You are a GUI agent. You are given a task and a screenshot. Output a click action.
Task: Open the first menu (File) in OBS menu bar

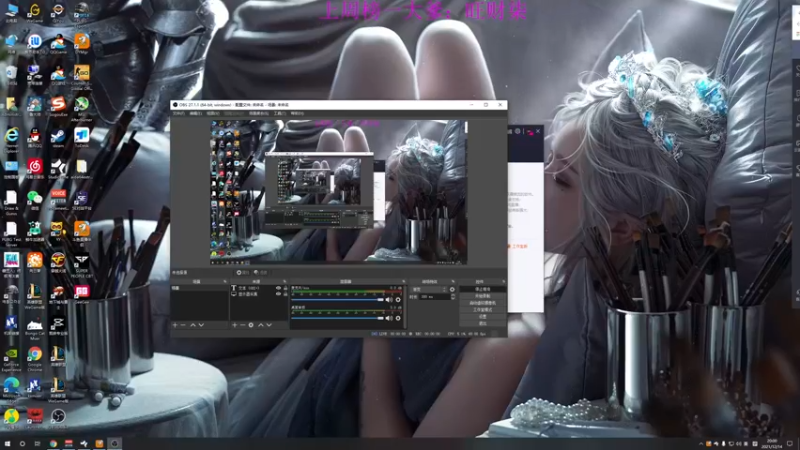(x=179, y=113)
